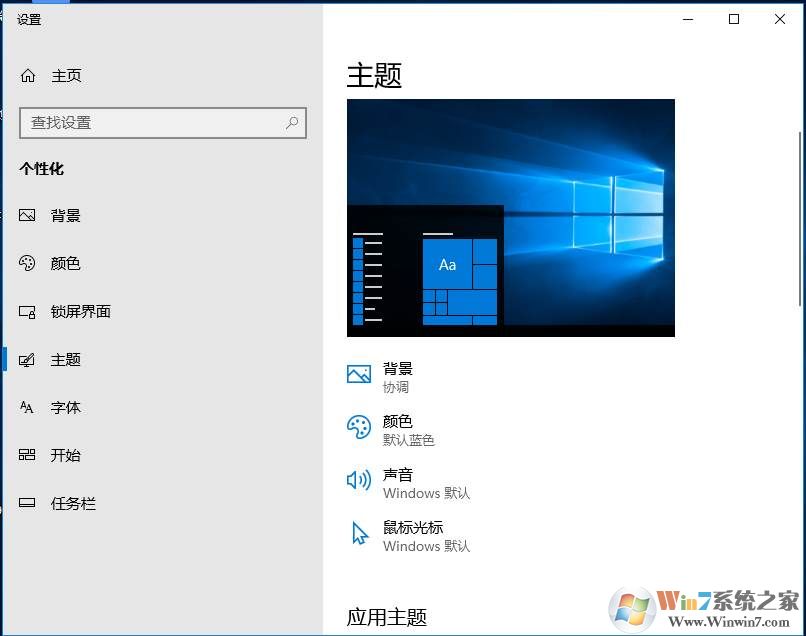Click the 背景 picture icon in sidebar
This screenshot has width=806, height=636.
coord(27,215)
